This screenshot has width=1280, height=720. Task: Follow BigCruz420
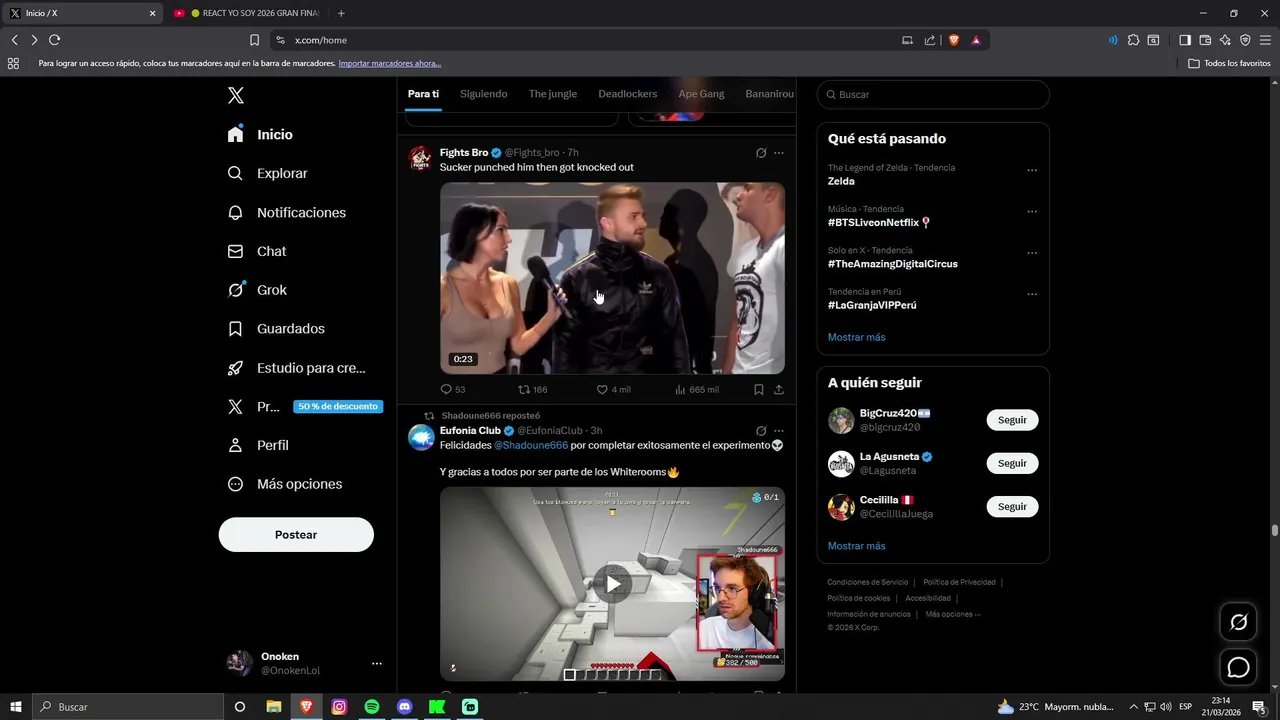(x=1012, y=420)
